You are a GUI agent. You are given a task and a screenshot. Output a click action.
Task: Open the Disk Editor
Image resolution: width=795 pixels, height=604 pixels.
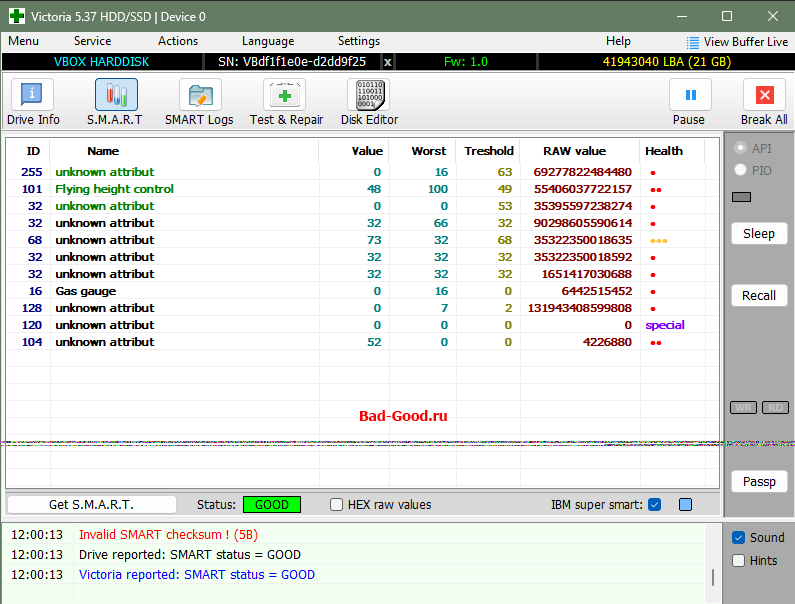[x=369, y=96]
